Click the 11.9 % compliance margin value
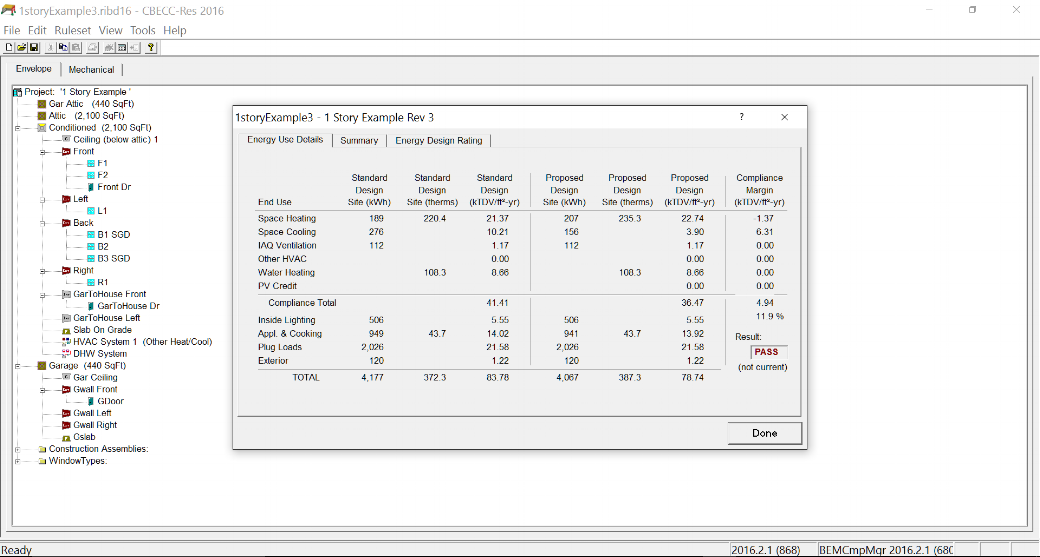1040x557 pixels. (769, 316)
